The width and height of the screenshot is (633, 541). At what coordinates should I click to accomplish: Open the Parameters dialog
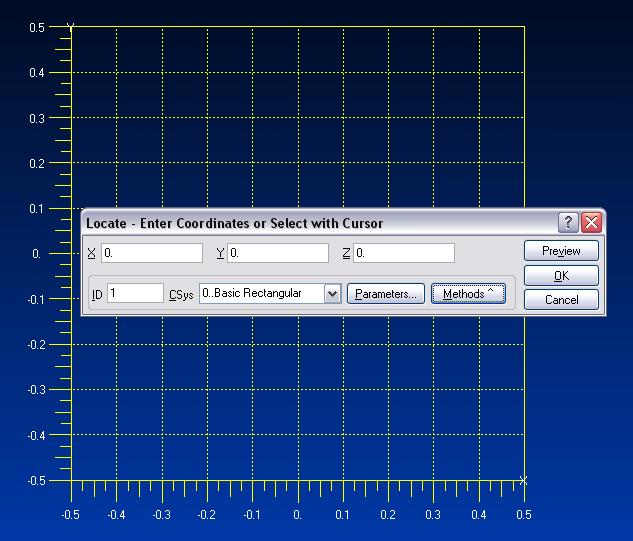point(386,294)
